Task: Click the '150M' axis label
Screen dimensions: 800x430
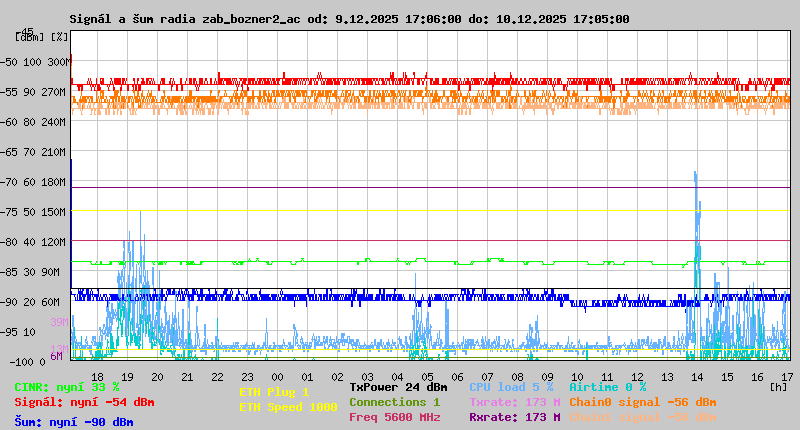Action: pos(54,212)
